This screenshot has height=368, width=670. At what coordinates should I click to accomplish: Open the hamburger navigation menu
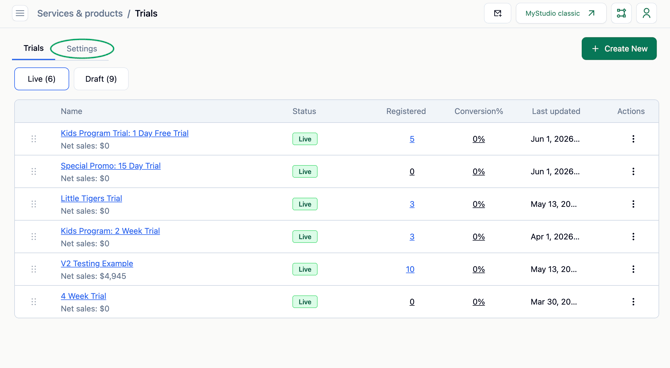(20, 13)
